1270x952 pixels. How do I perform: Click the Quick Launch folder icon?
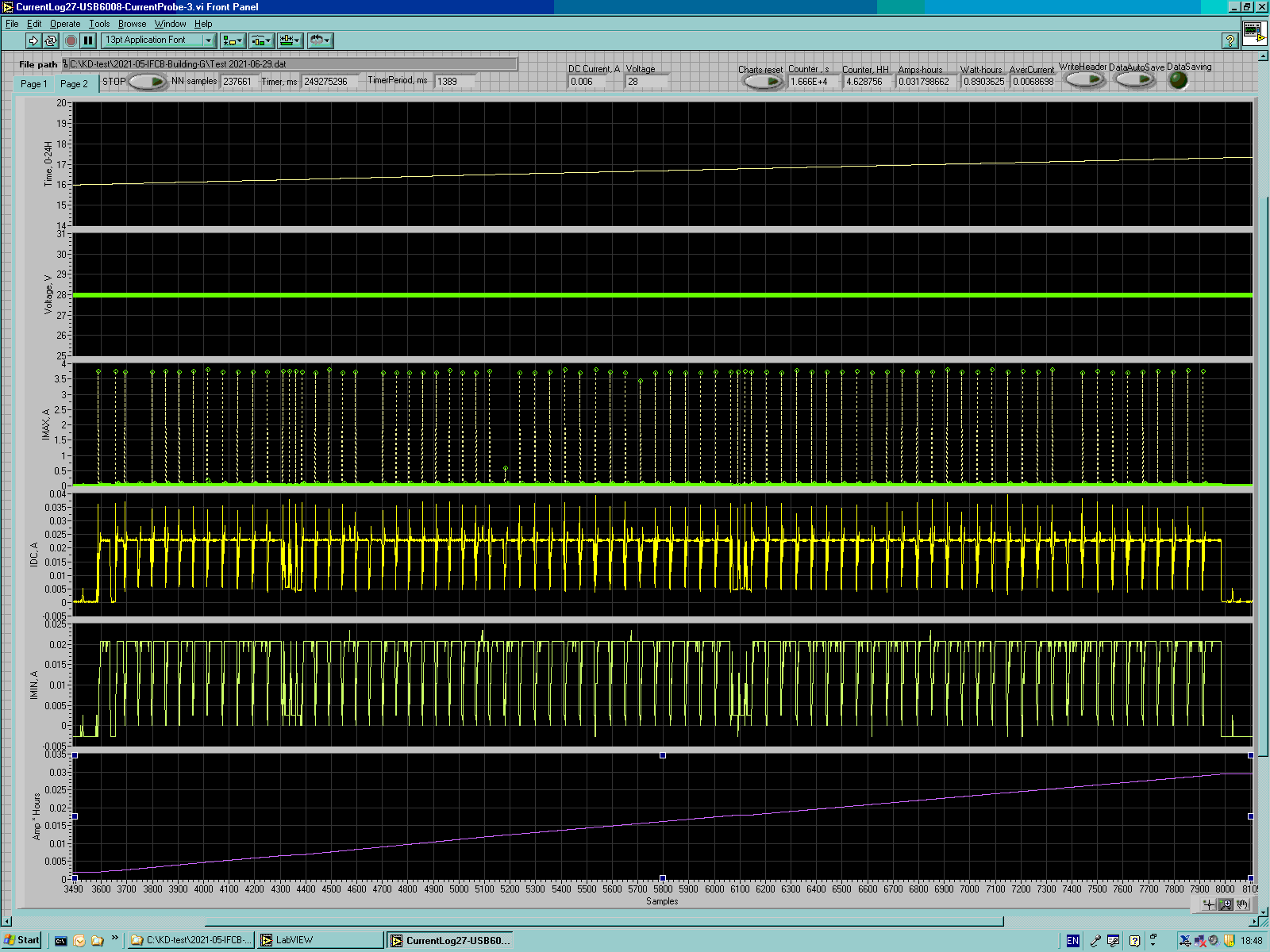(98, 941)
